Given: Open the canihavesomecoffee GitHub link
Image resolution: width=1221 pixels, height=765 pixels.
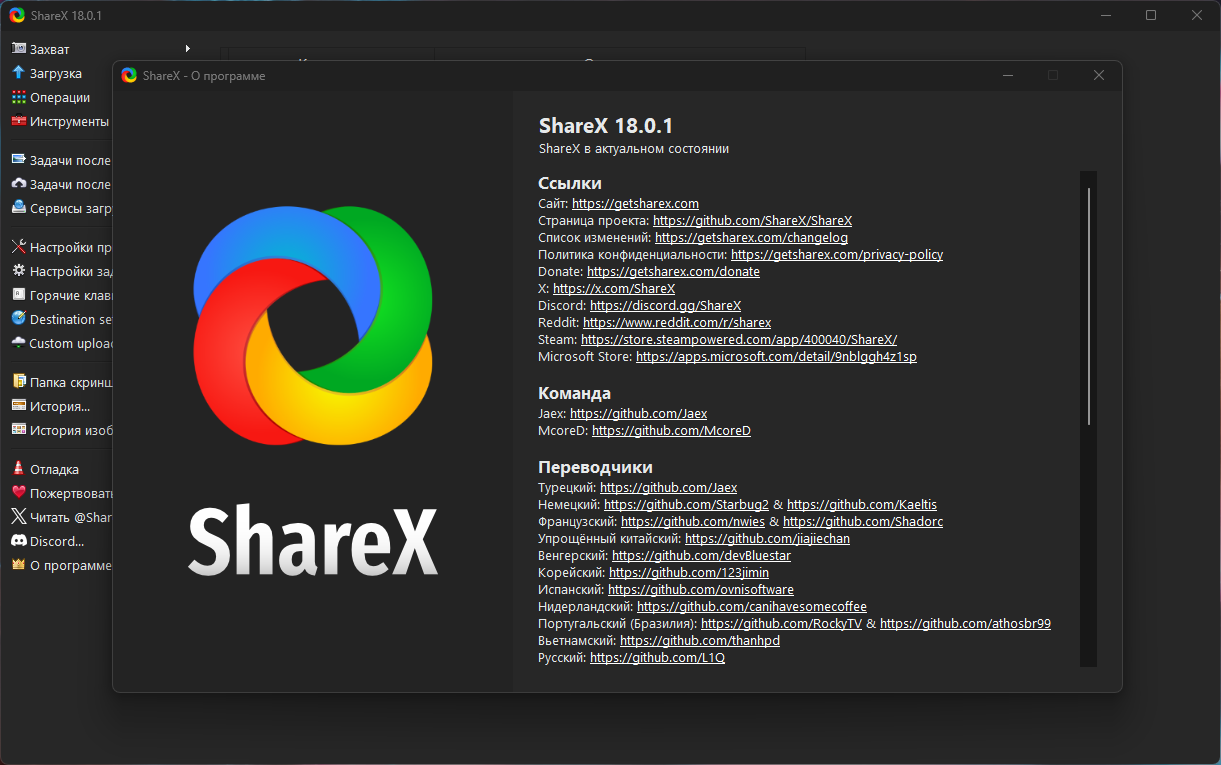Looking at the screenshot, I should click(x=752, y=606).
